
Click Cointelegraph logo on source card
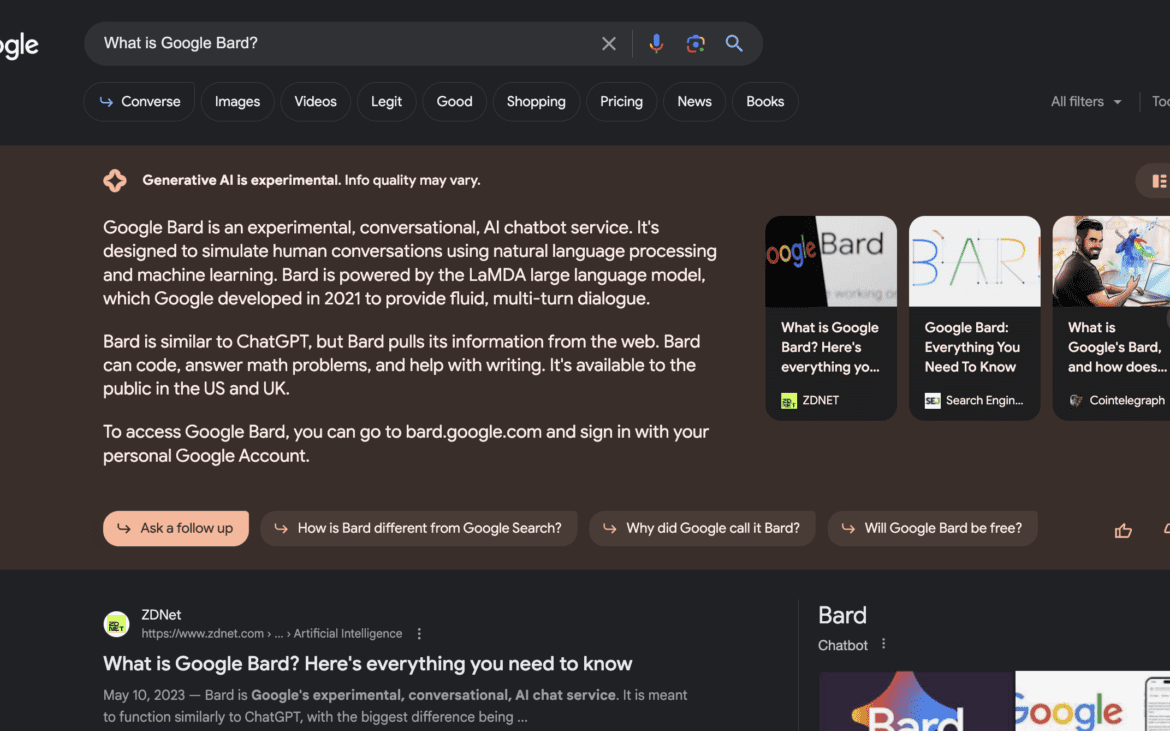point(1076,401)
